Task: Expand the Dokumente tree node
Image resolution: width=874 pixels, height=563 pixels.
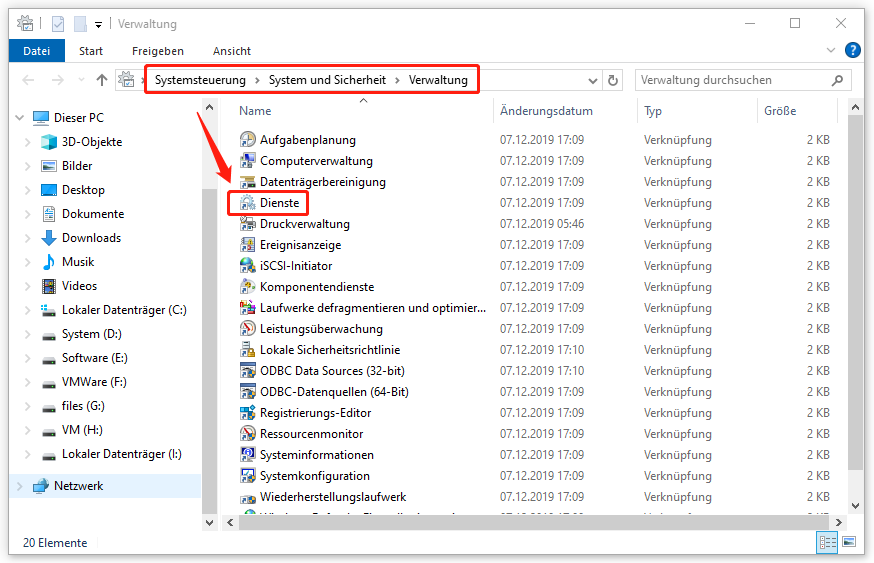Action: pyautogui.click(x=27, y=214)
